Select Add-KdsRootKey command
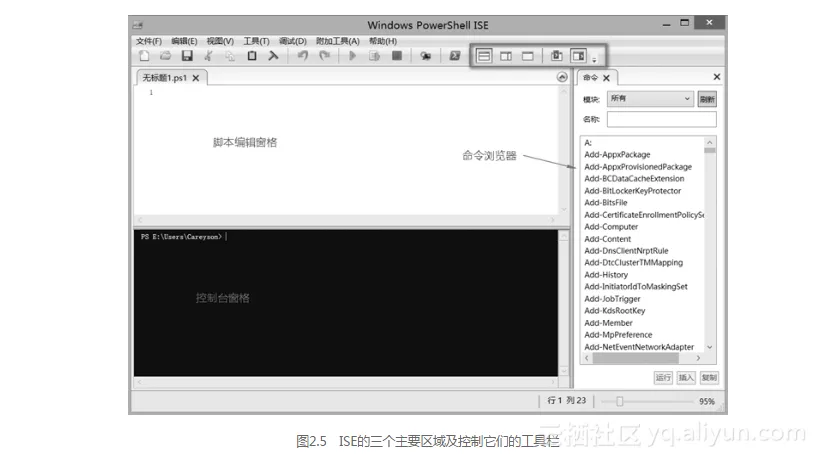This screenshot has height=458, width=817. [x=614, y=311]
